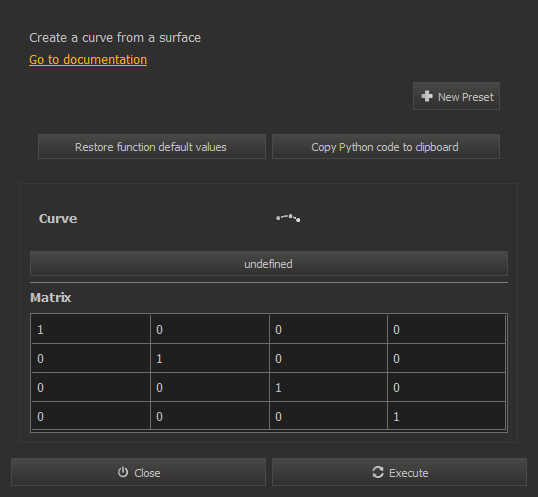Select matrix cell row one, column four
The image size is (538, 497).
[x=446, y=329]
